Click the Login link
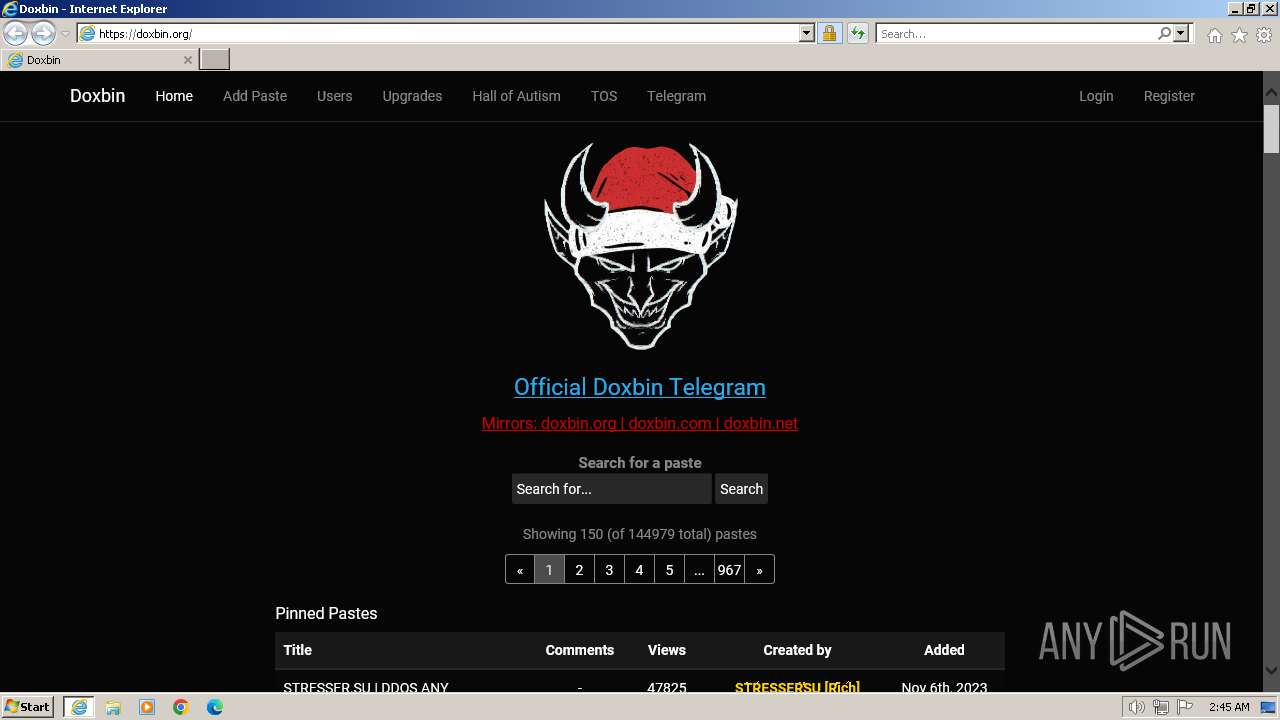 click(x=1096, y=96)
